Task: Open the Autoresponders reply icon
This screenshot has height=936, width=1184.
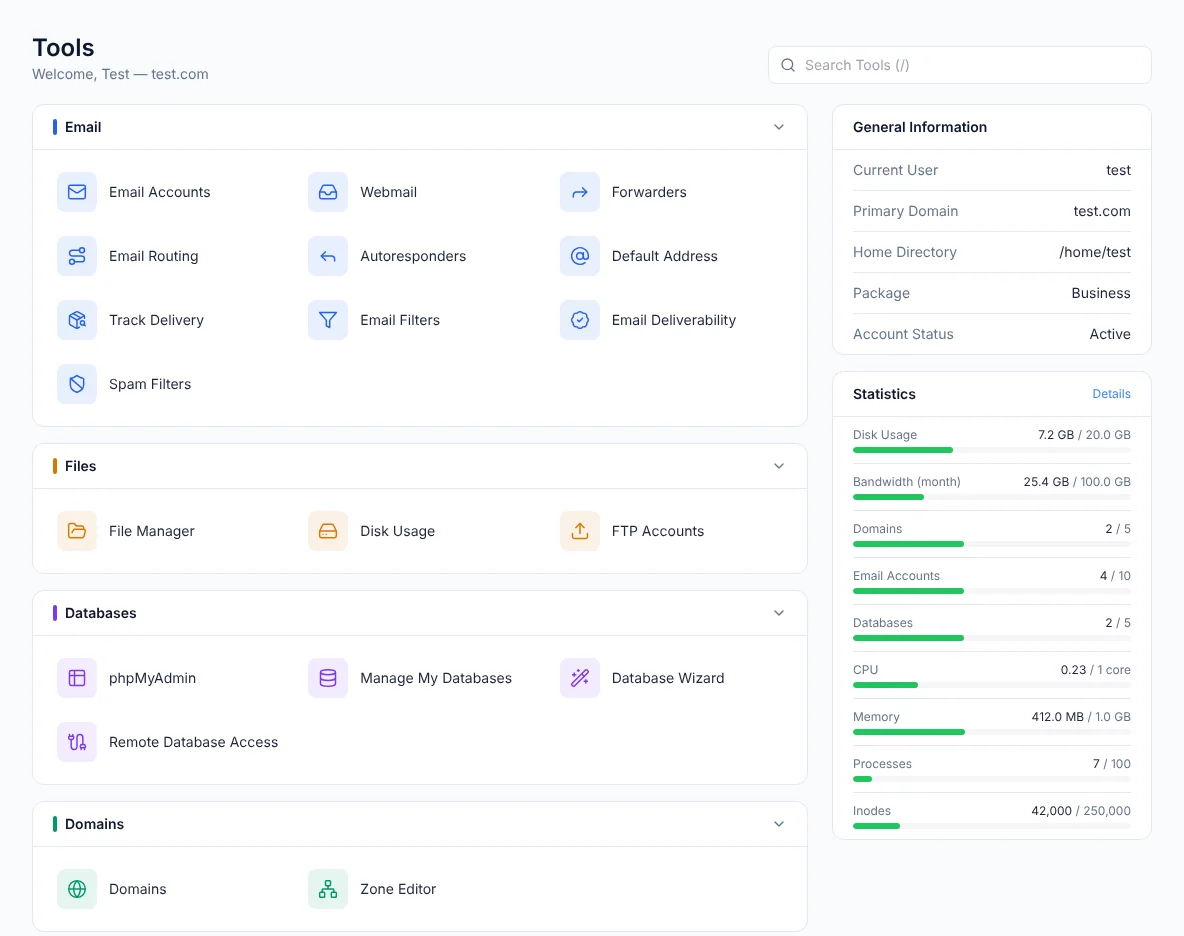Action: point(328,256)
